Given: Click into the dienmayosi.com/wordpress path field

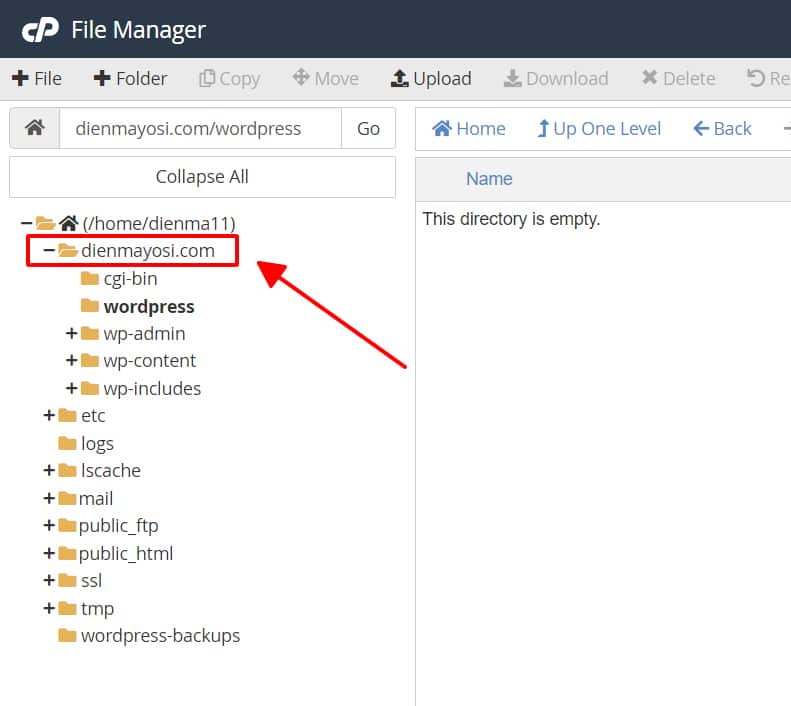Looking at the screenshot, I should (200, 128).
